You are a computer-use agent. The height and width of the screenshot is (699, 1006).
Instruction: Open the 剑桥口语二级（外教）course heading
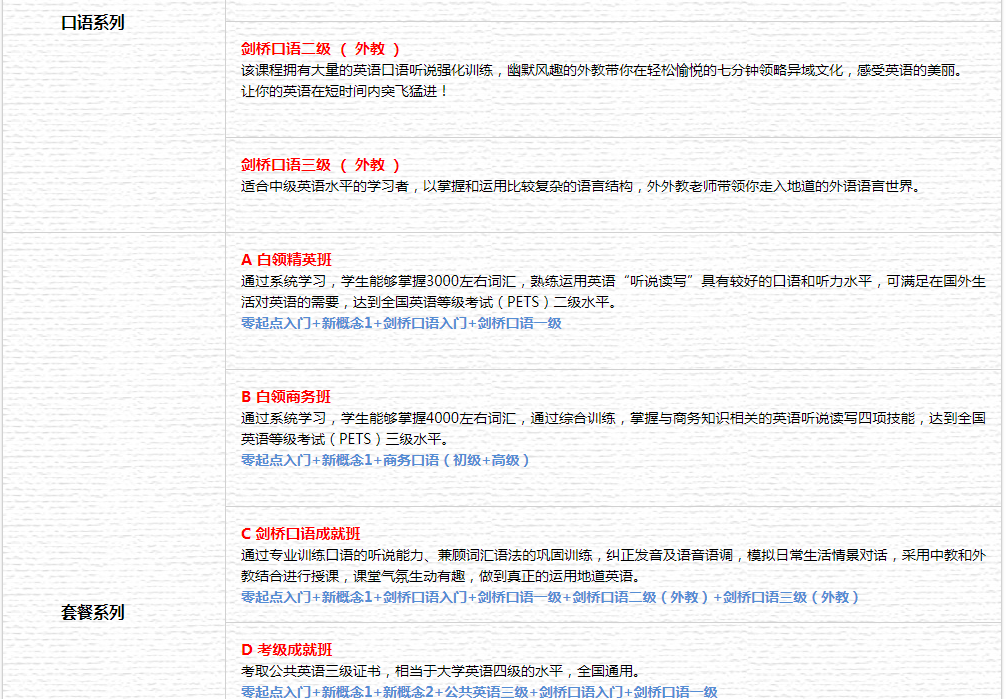pos(320,49)
